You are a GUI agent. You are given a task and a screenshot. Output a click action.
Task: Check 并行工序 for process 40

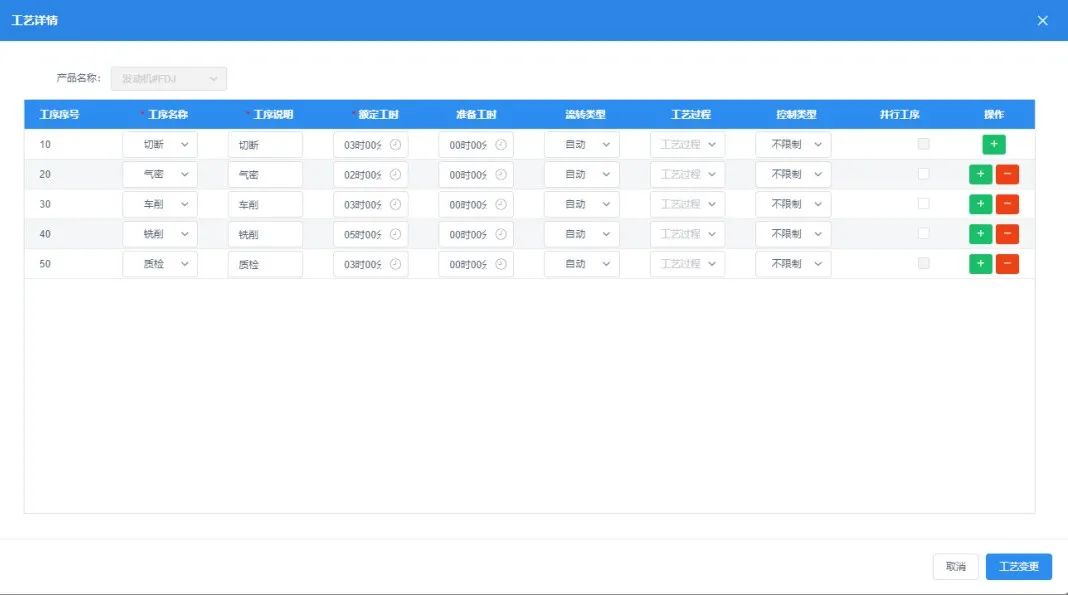pyautogui.click(x=924, y=234)
